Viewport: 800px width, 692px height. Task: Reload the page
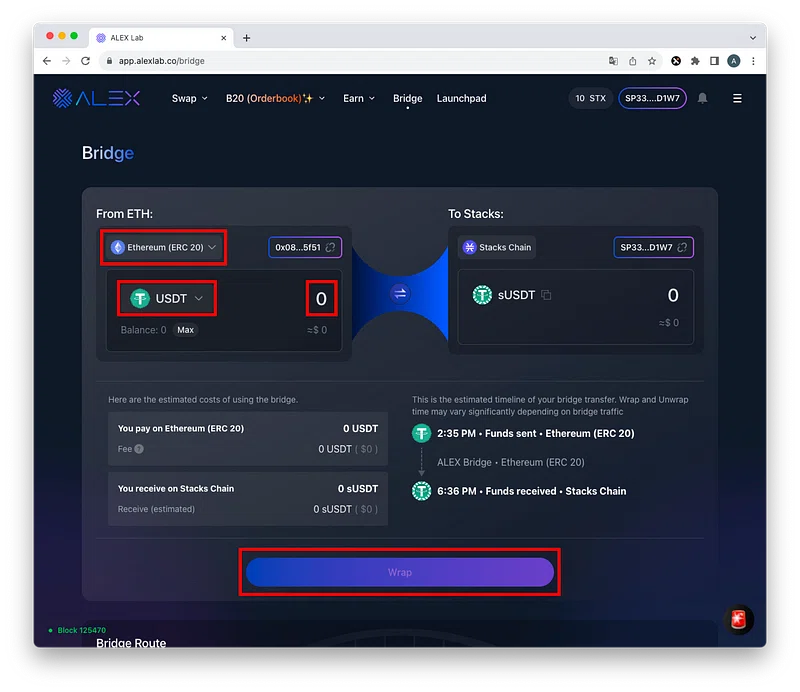point(86,61)
